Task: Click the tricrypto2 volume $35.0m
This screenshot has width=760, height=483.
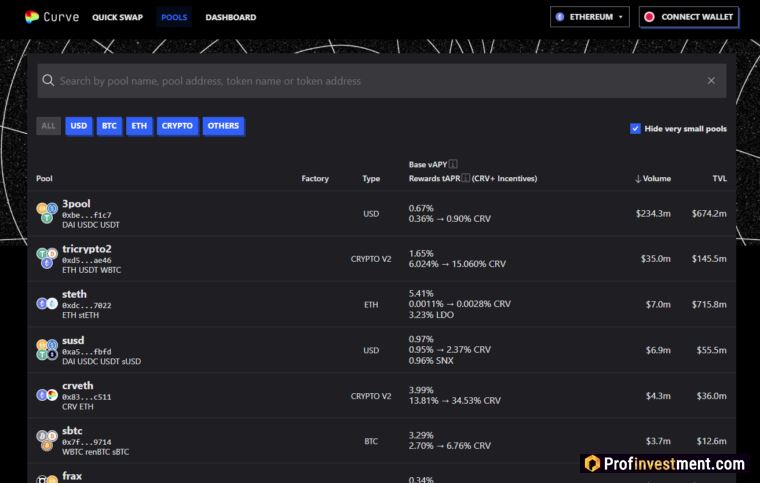Action: [x=656, y=259]
